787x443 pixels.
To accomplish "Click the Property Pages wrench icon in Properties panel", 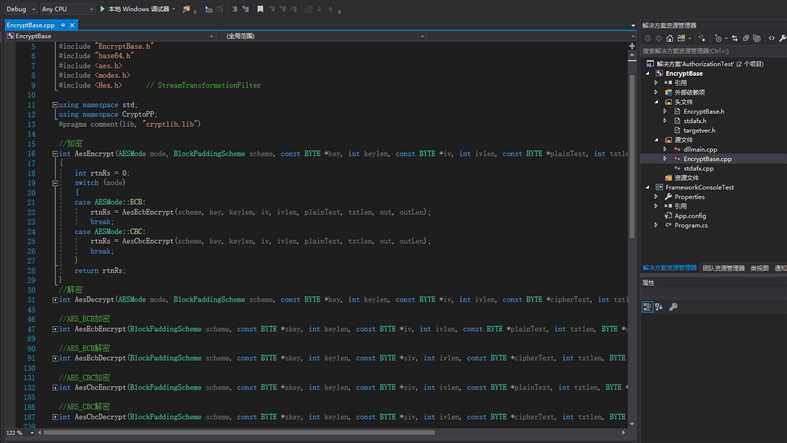I will 673,307.
